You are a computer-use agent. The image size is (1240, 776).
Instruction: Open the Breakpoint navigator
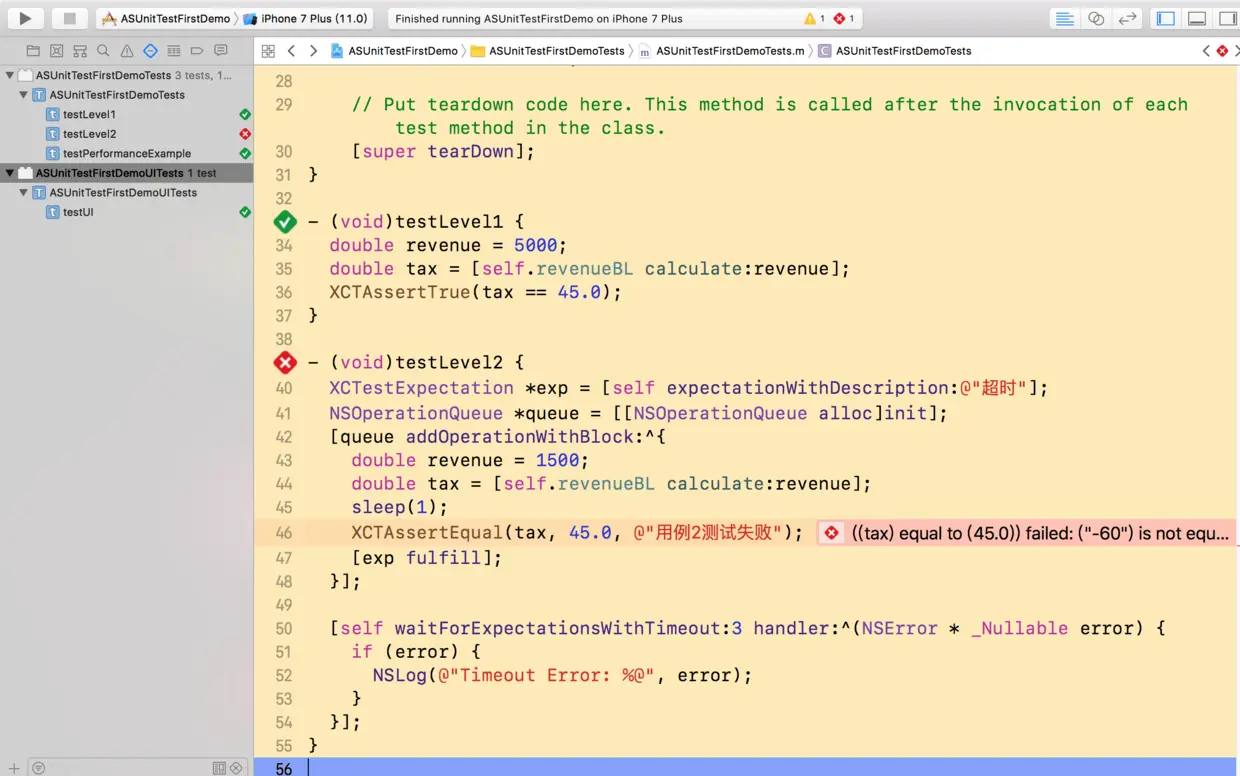coord(197,51)
